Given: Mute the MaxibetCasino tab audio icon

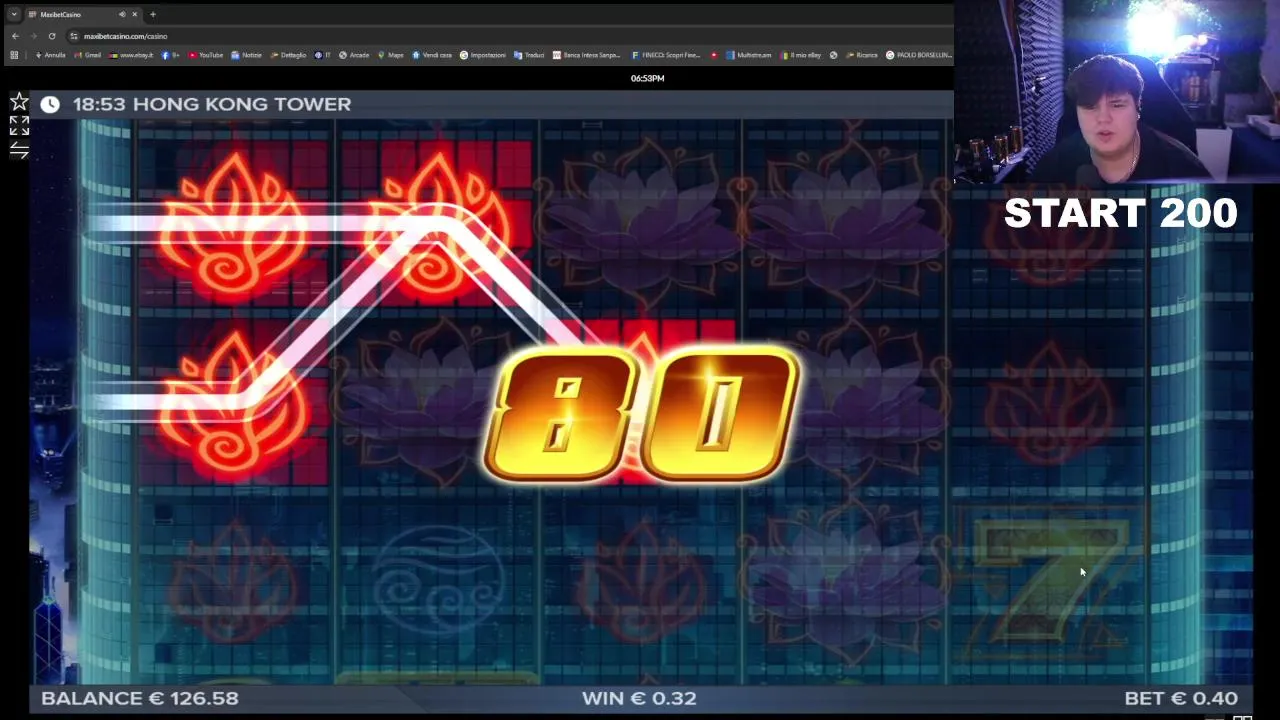Looking at the screenshot, I should 122,14.
